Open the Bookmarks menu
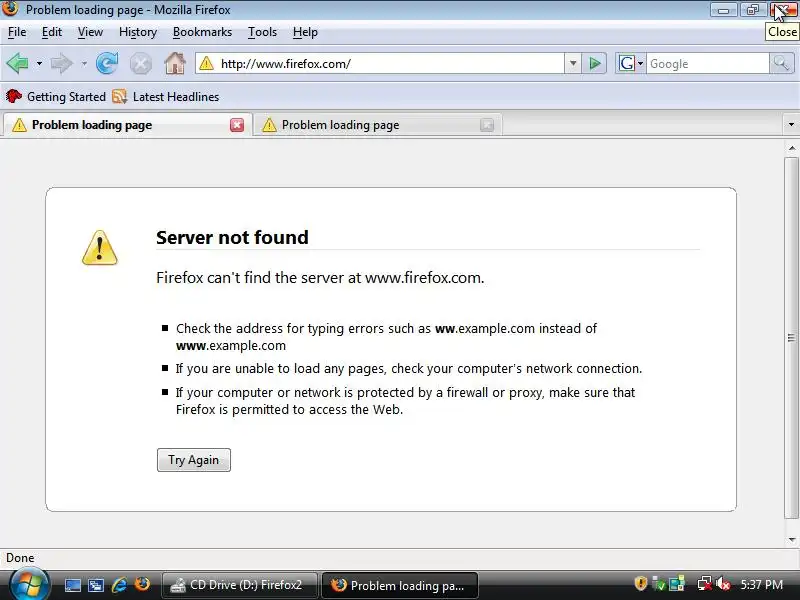The height and width of the screenshot is (600, 800). 202,32
